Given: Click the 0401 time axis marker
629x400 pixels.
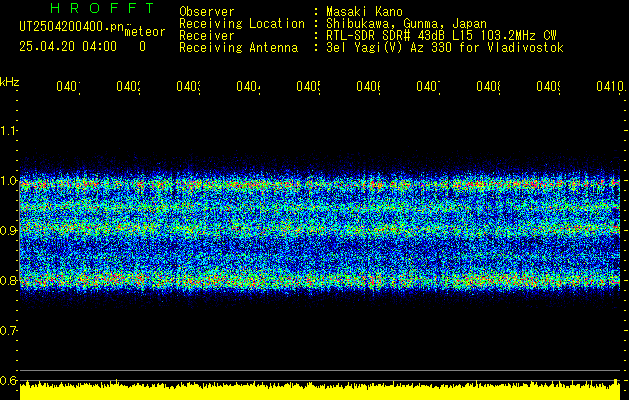Looking at the screenshot, I should coord(68,86).
